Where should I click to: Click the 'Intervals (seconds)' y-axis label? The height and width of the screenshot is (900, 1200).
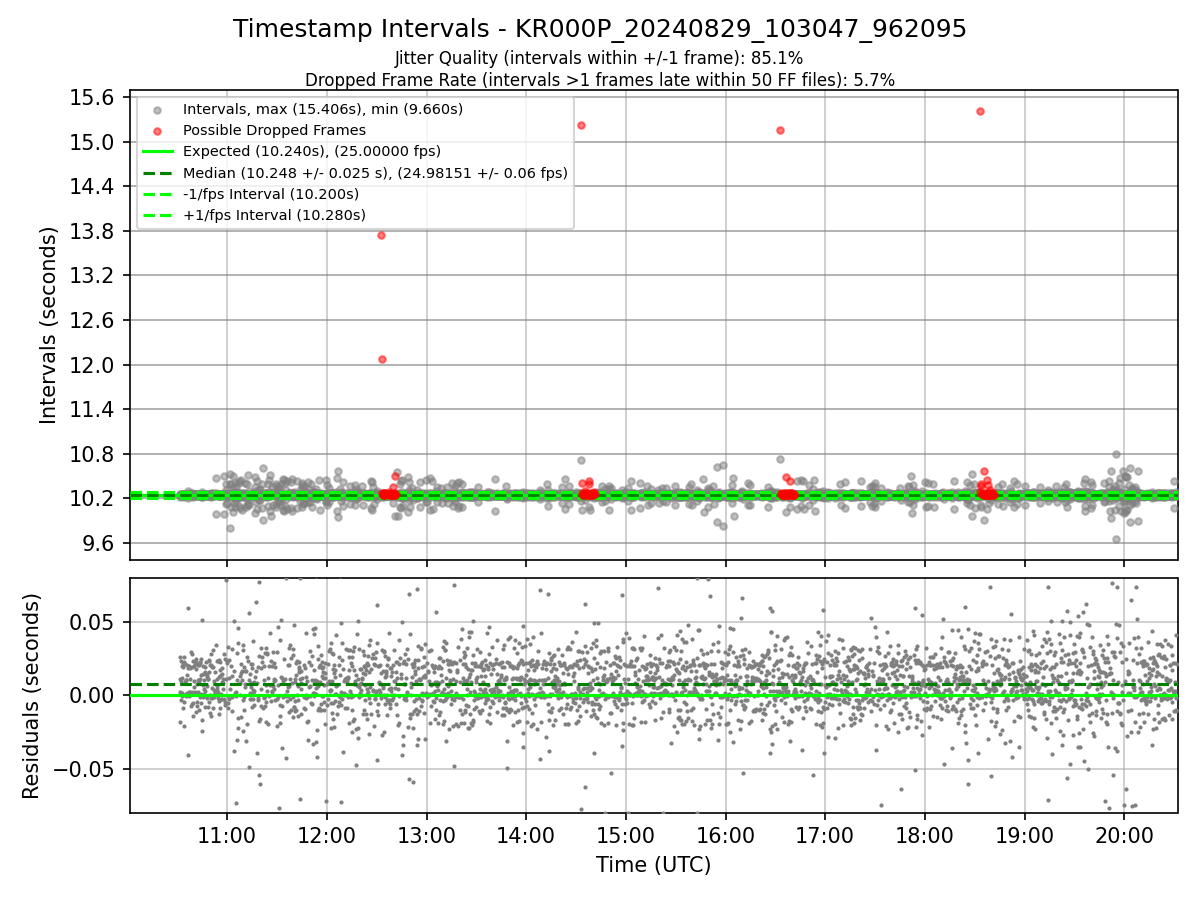coord(48,324)
